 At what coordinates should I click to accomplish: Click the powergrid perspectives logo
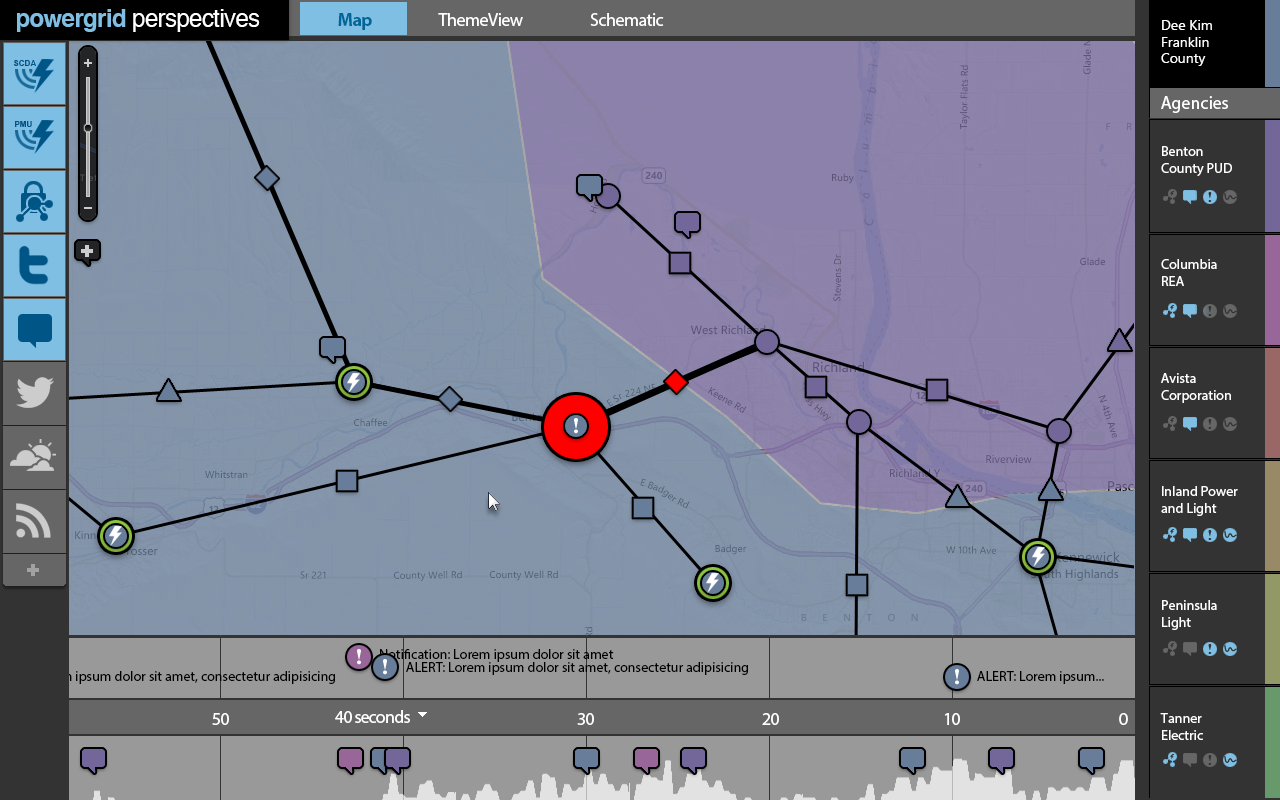138,18
